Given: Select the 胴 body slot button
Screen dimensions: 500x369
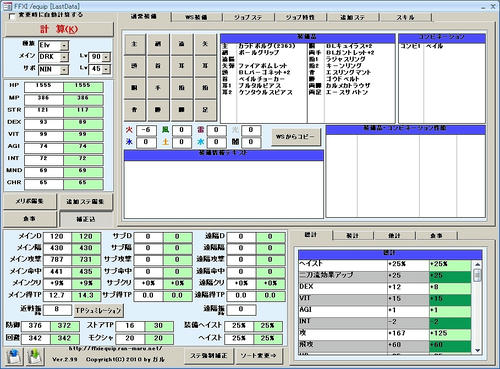Looking at the screenshot, I should click(135, 88).
